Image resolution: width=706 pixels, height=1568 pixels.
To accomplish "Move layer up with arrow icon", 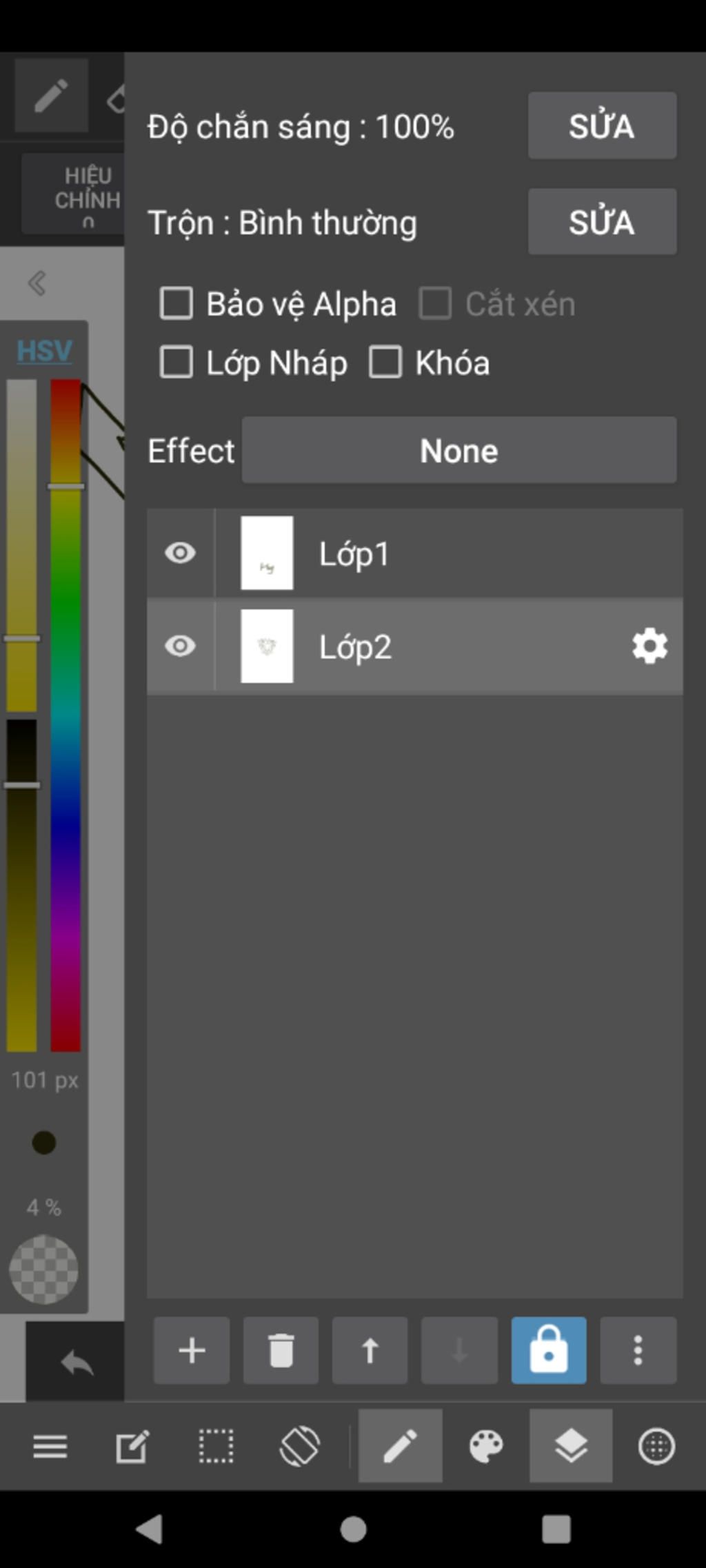I will tap(370, 1350).
